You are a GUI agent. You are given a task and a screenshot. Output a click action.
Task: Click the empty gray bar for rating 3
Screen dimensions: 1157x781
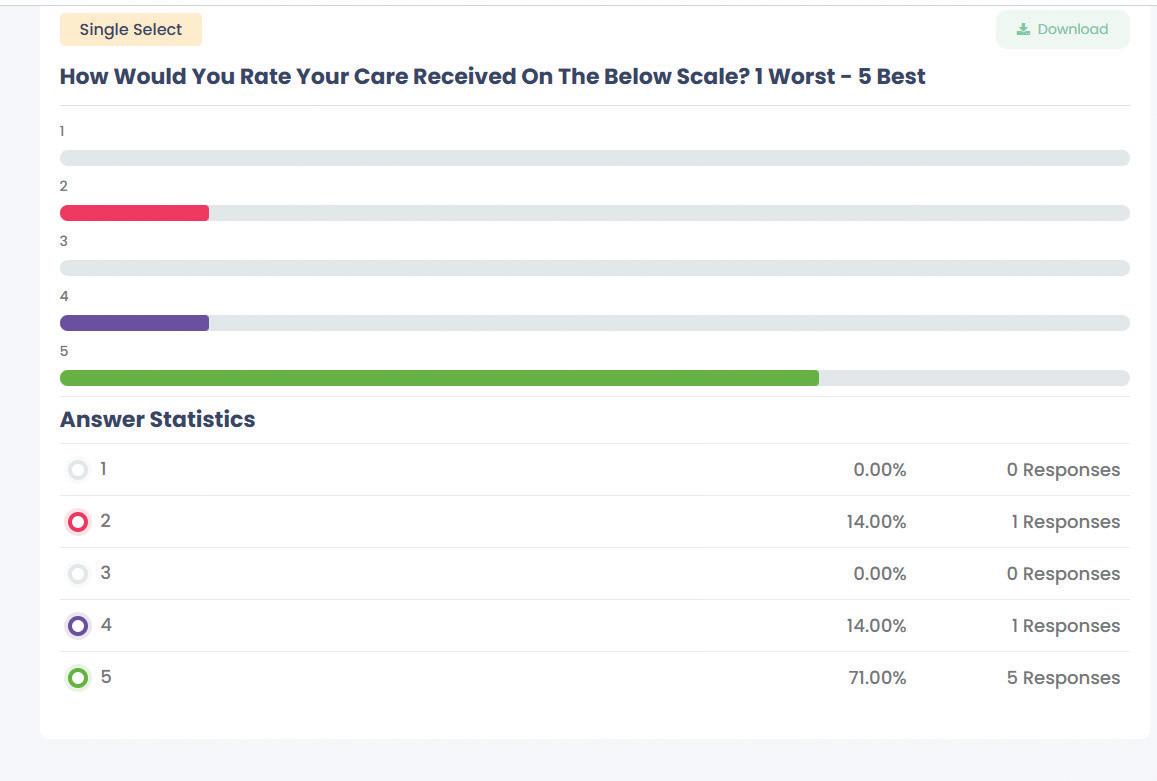[594, 268]
